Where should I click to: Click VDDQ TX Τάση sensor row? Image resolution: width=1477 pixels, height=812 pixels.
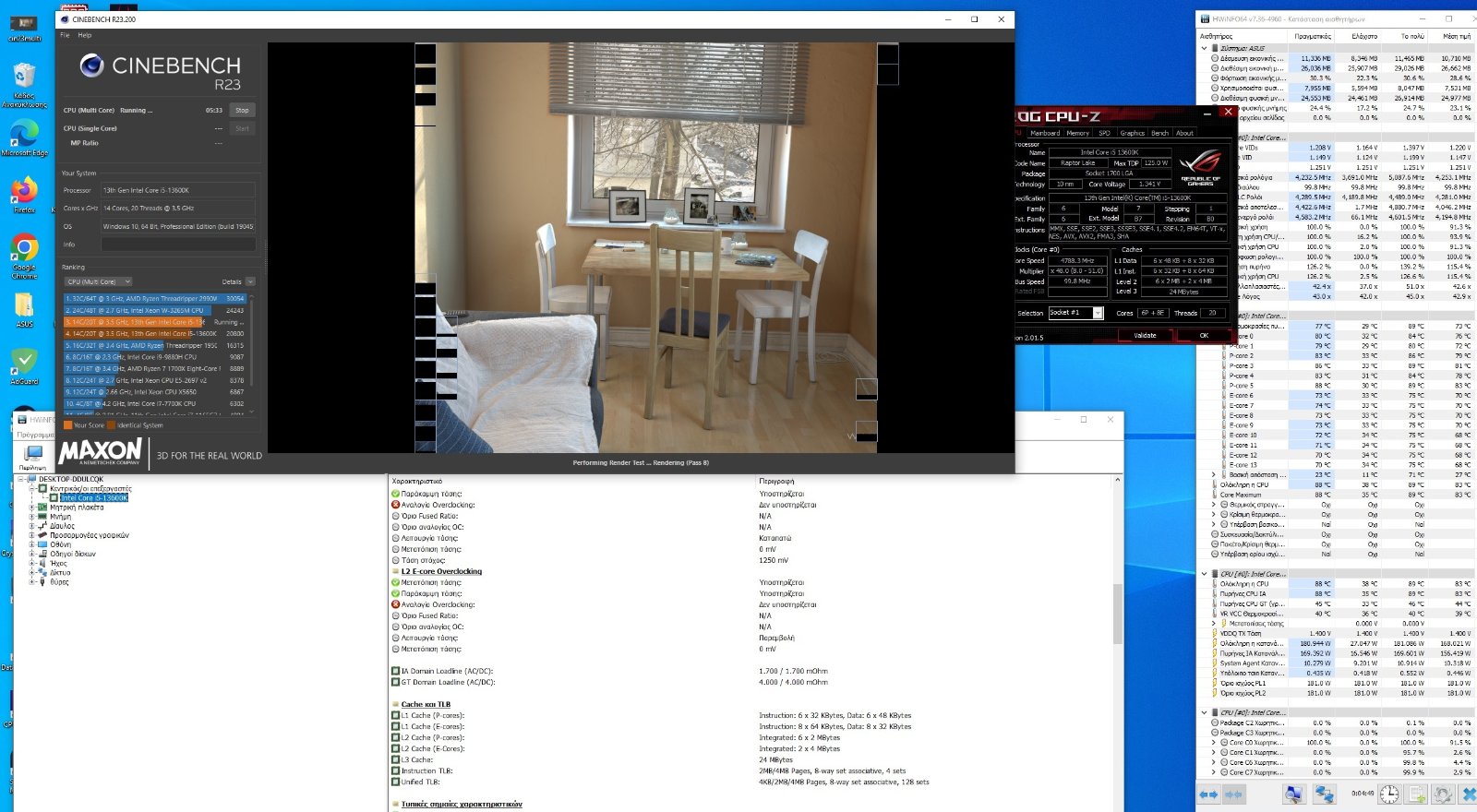[x=1336, y=633]
